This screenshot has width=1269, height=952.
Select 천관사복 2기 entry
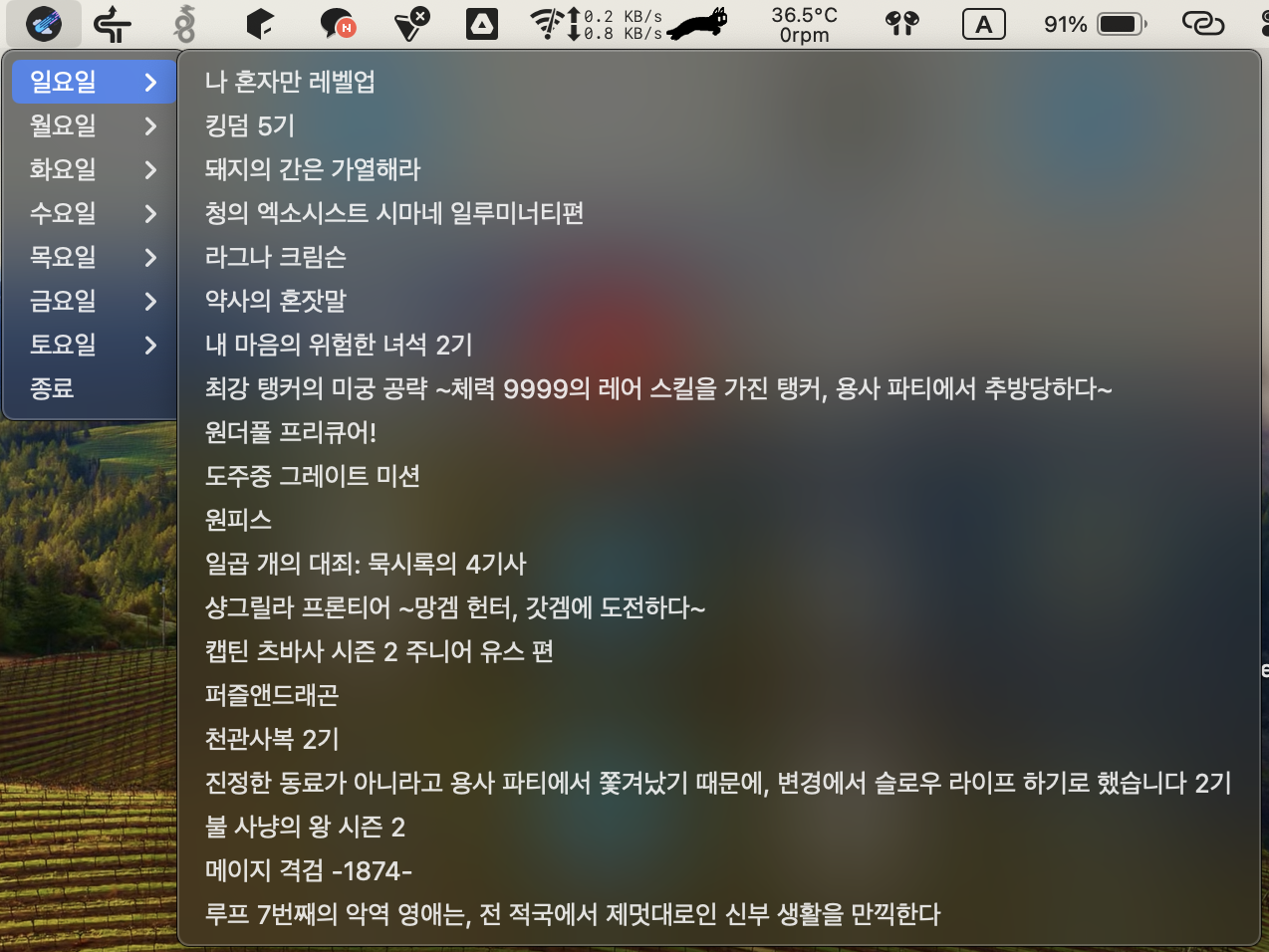point(718,739)
